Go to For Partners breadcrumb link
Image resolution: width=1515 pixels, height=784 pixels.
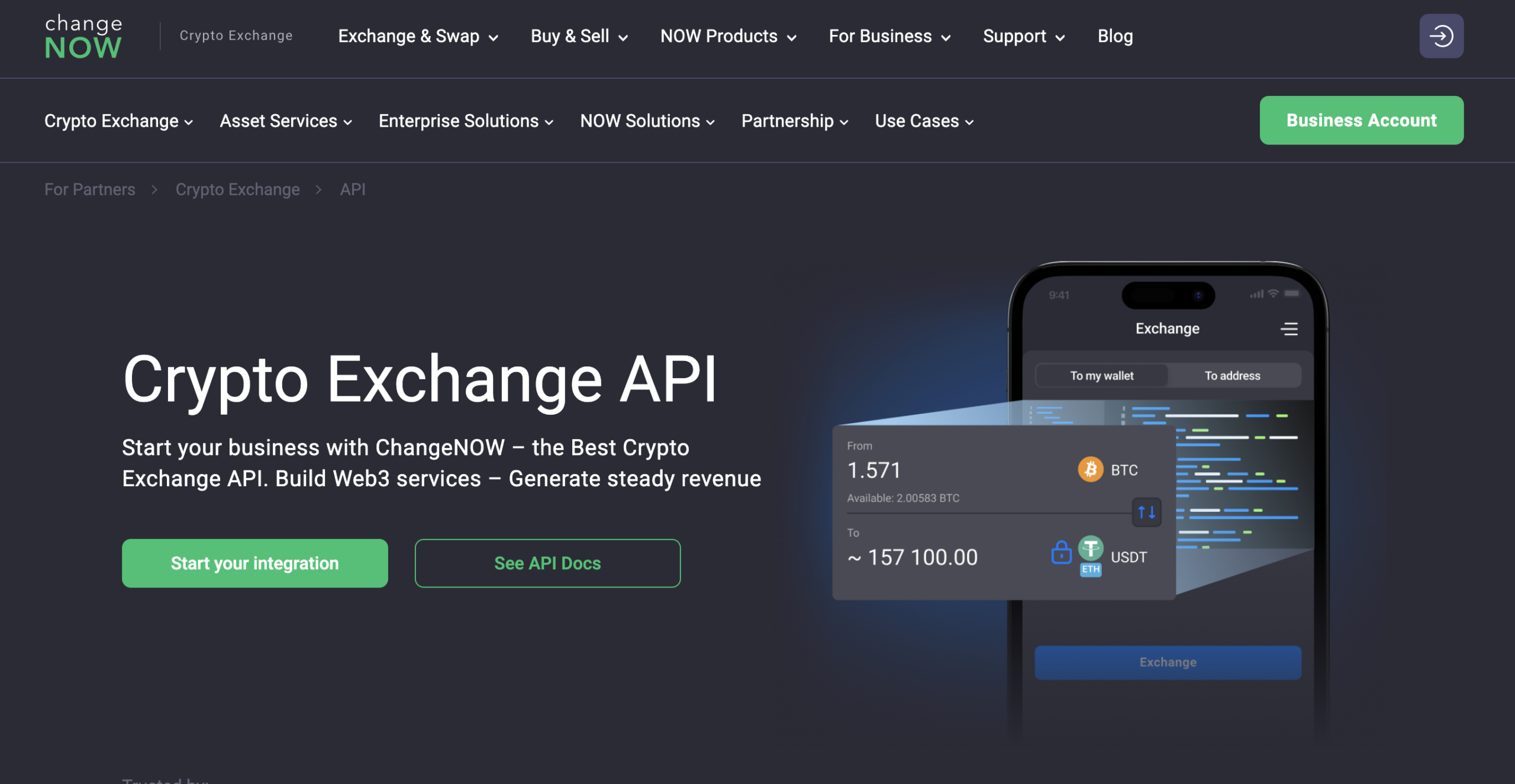pyautogui.click(x=90, y=190)
